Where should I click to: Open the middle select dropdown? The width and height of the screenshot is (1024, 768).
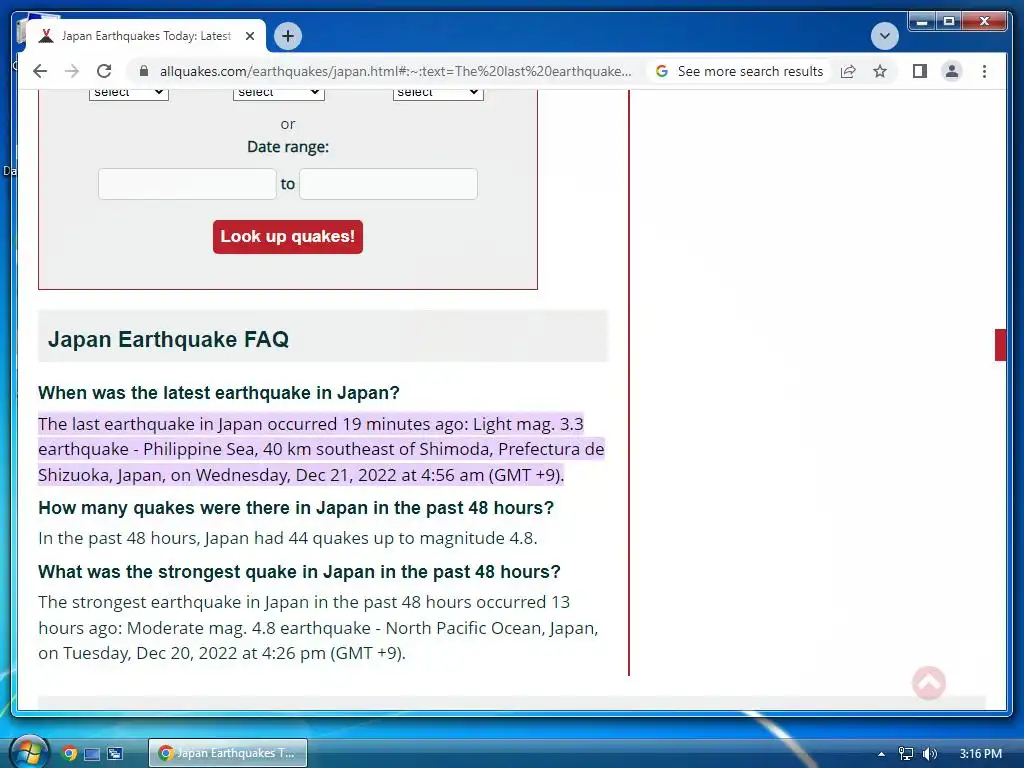point(279,92)
